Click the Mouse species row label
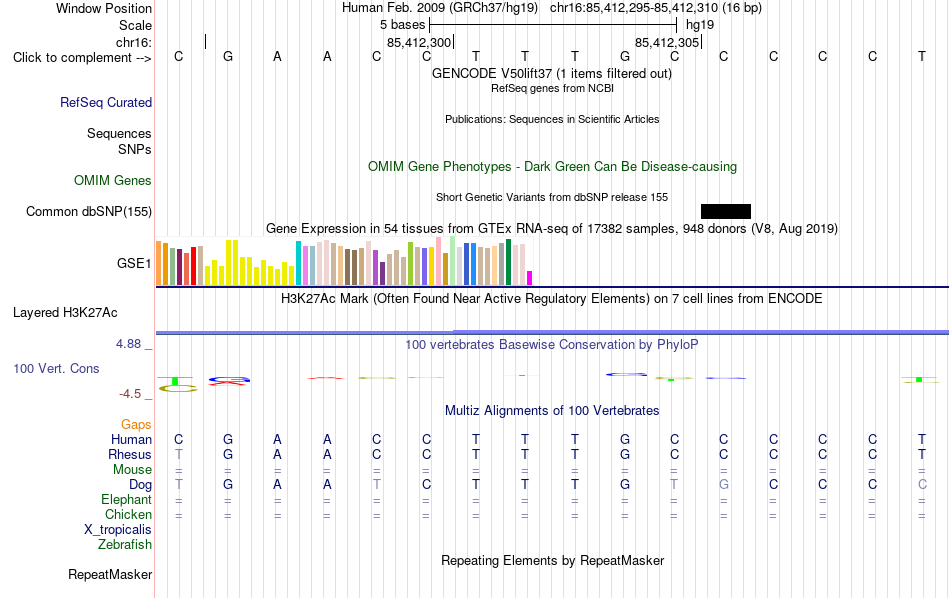 tap(132, 470)
